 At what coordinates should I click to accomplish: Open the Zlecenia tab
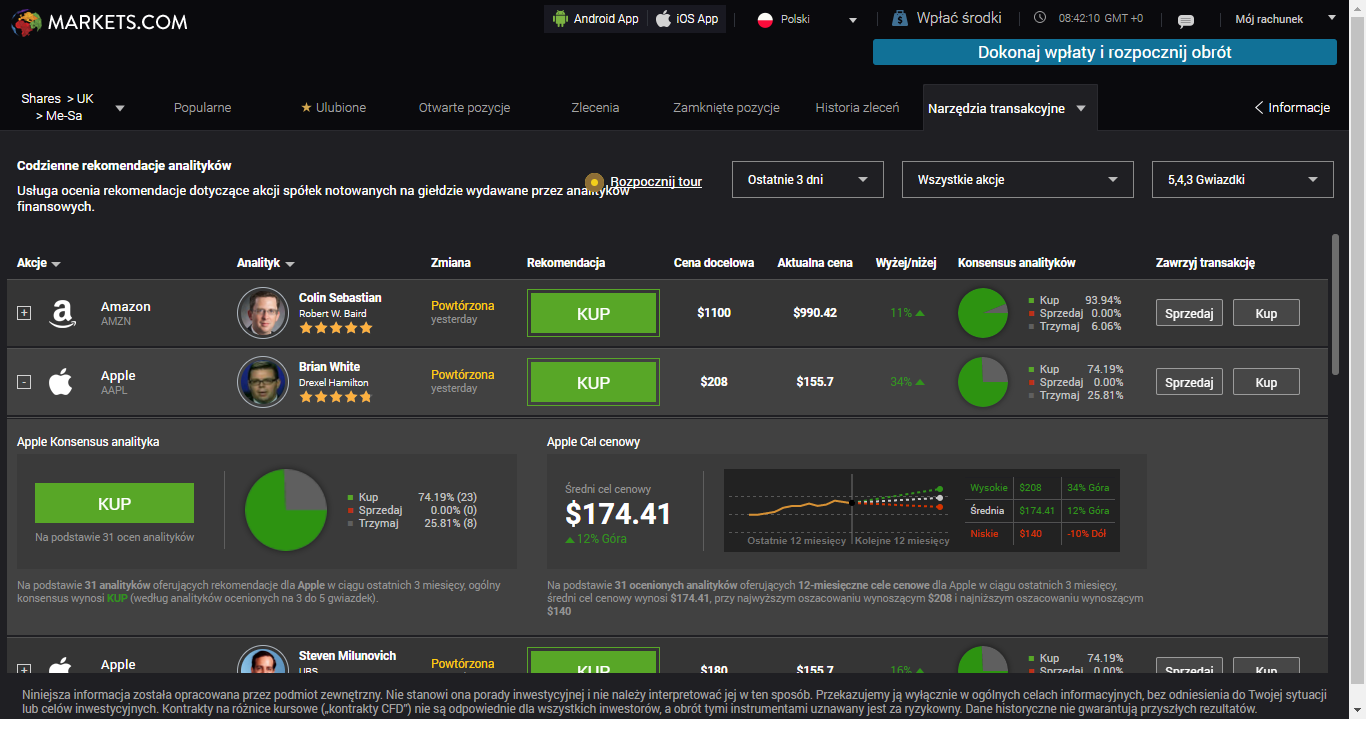point(595,107)
